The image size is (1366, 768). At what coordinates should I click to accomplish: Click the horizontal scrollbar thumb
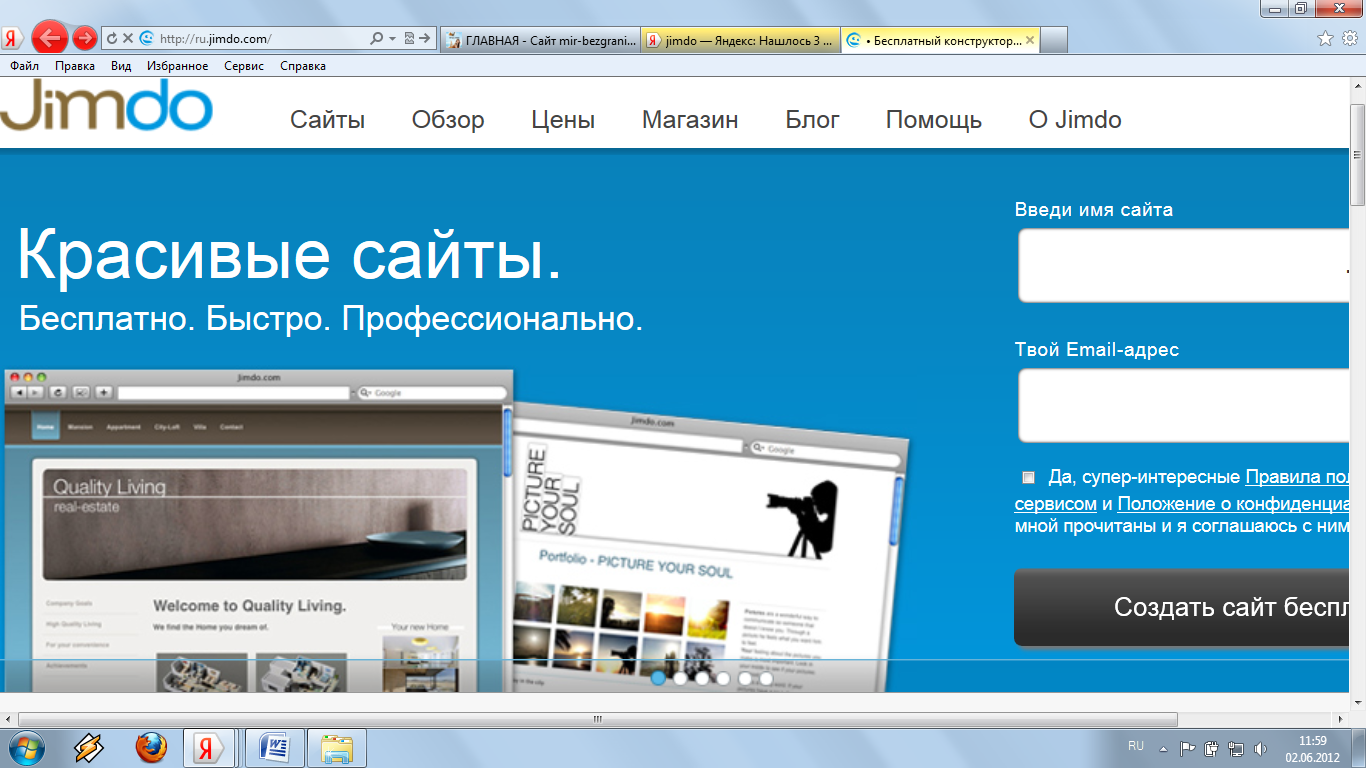(597, 718)
